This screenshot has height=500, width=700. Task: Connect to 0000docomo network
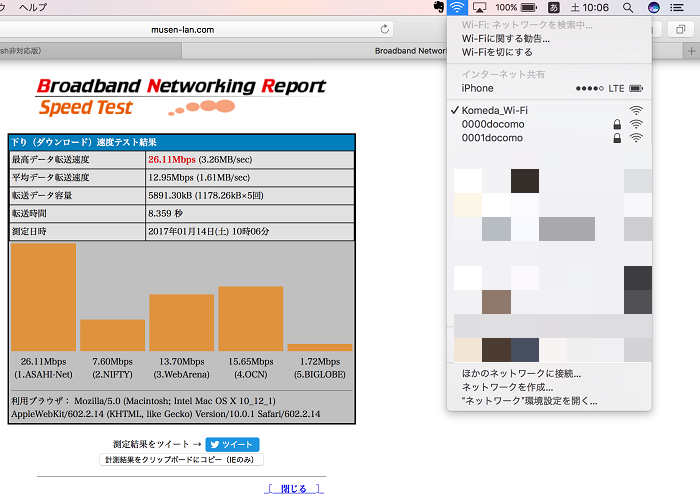pyautogui.click(x=549, y=124)
